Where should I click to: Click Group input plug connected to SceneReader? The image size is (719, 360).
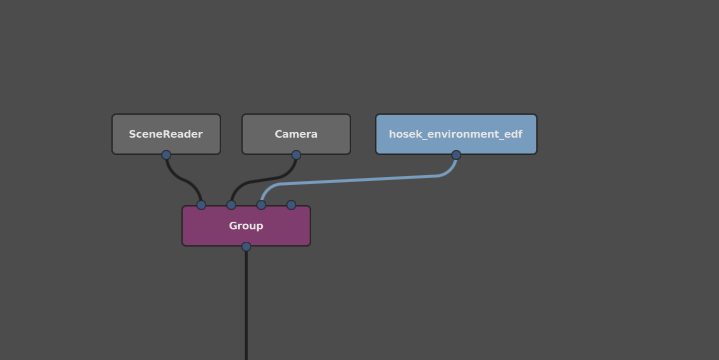(x=201, y=205)
